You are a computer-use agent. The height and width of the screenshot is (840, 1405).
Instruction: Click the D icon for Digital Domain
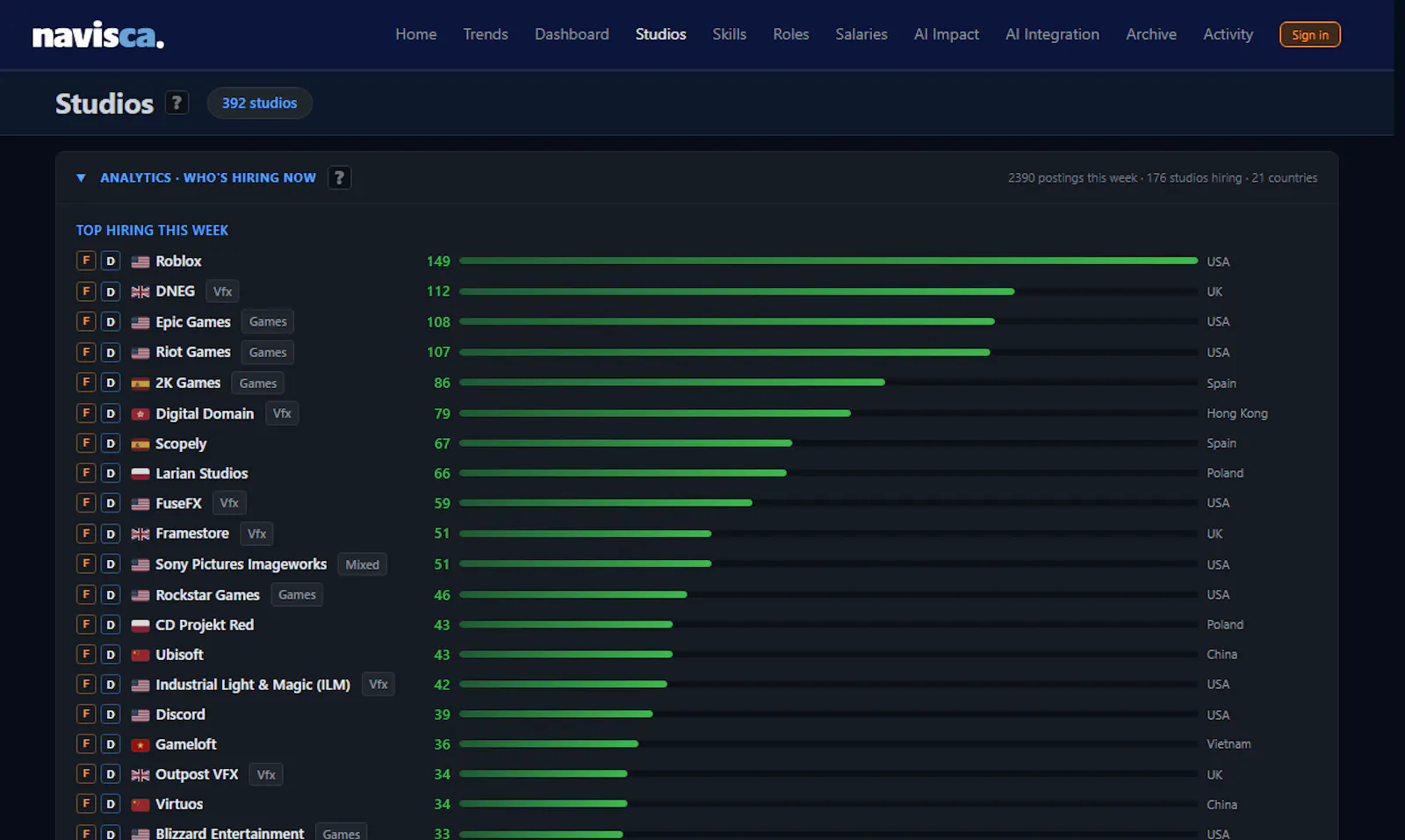pyautogui.click(x=111, y=413)
